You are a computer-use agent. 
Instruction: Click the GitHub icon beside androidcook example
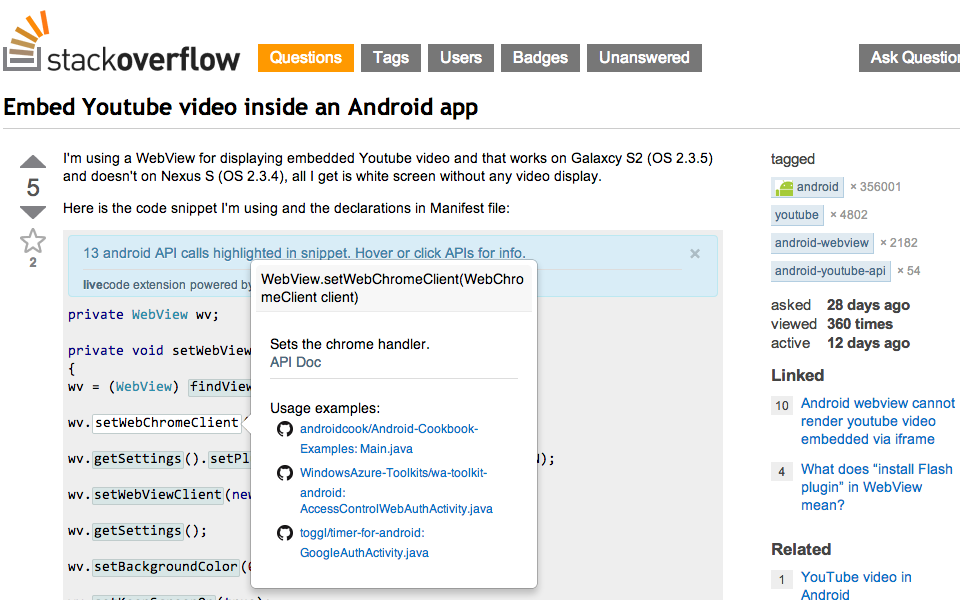click(x=285, y=429)
